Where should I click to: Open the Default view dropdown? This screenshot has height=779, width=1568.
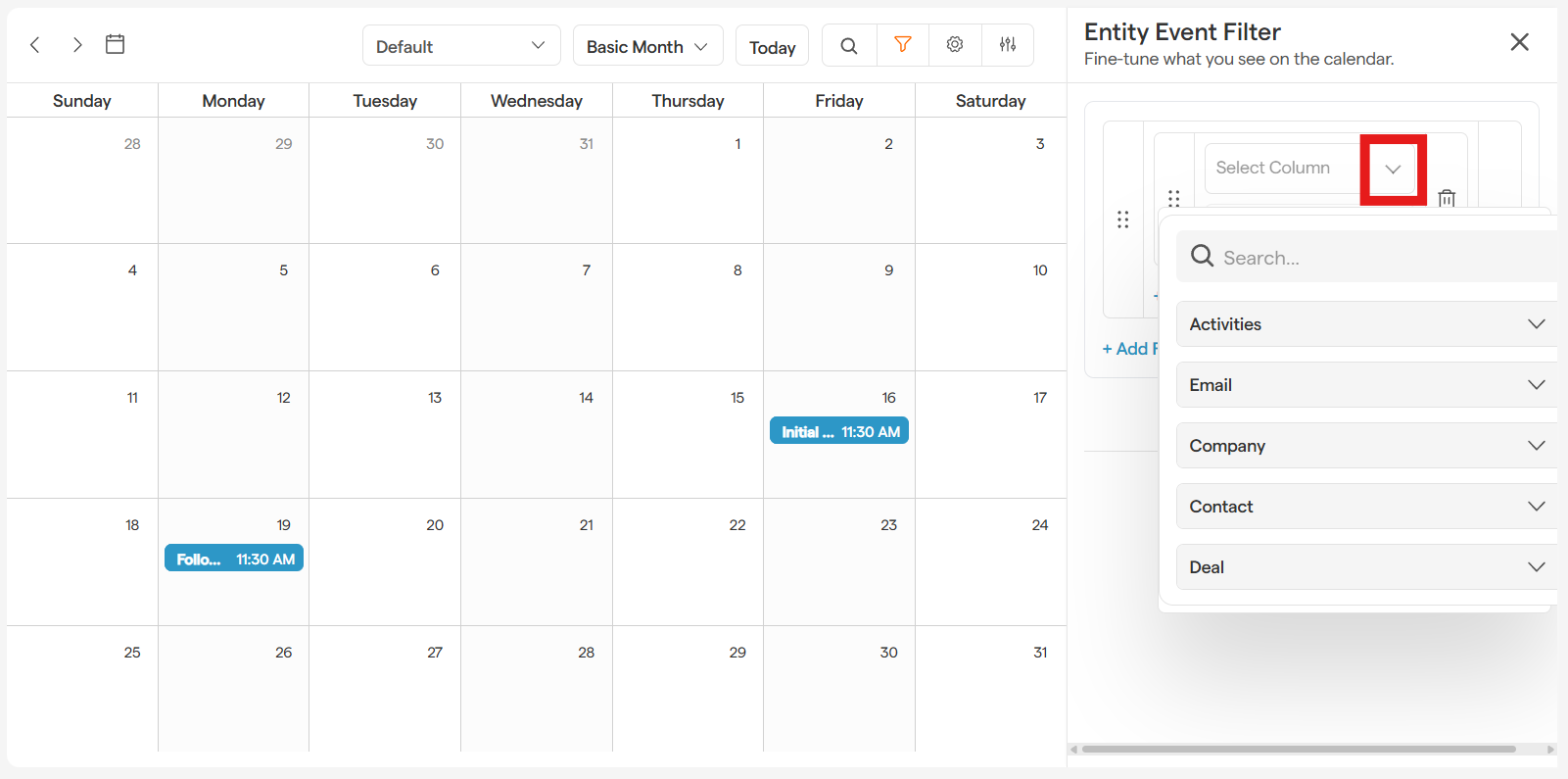click(460, 46)
